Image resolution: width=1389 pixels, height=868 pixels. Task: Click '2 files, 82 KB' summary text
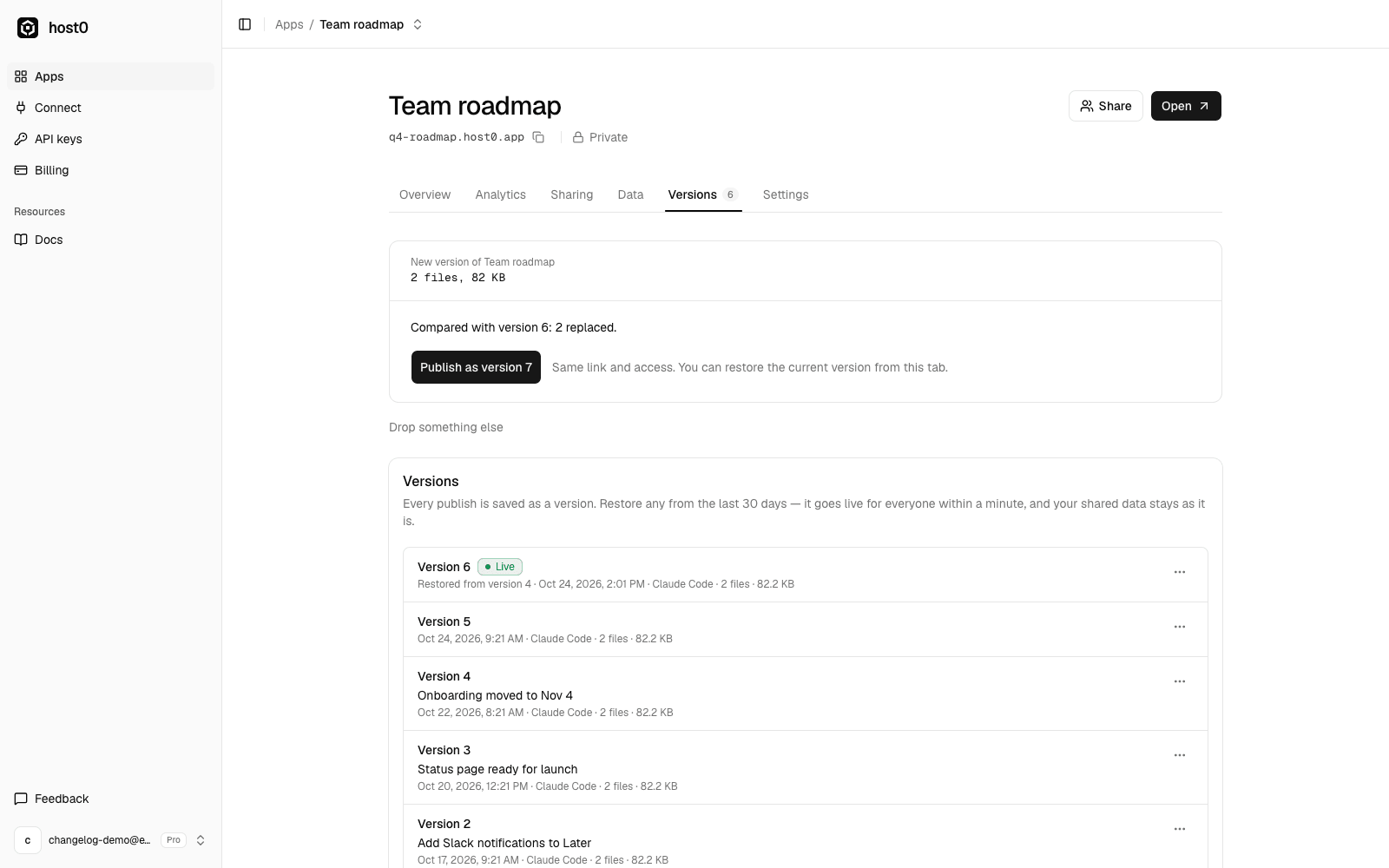[458, 278]
